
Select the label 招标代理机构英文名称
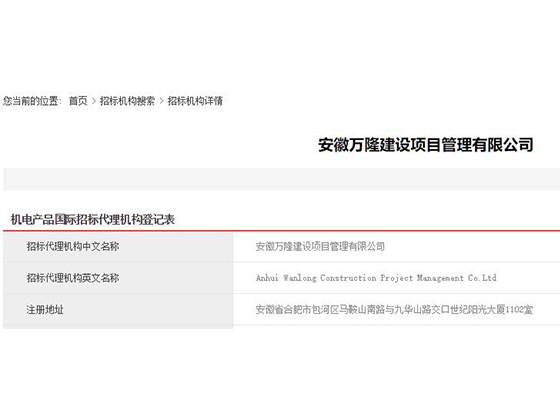pyautogui.click(x=73, y=278)
